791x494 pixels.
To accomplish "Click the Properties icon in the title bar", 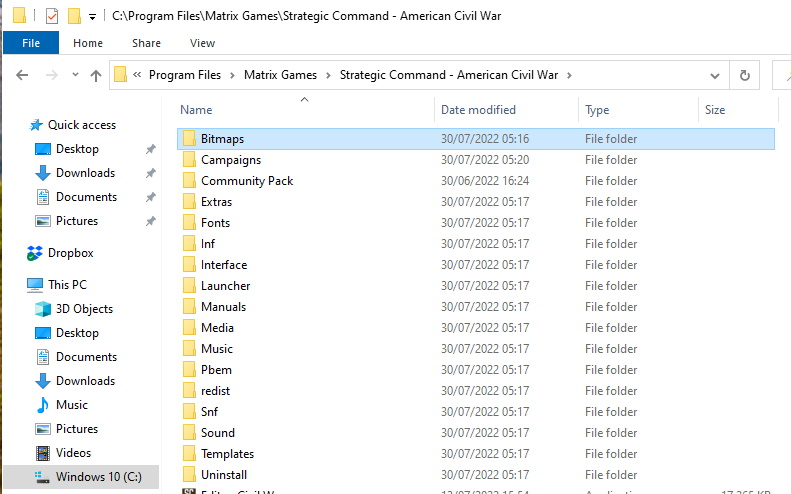I will [x=52, y=16].
